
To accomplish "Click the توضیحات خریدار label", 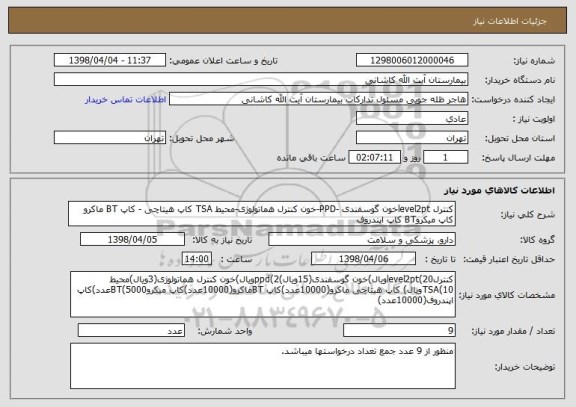I will (525, 367).
